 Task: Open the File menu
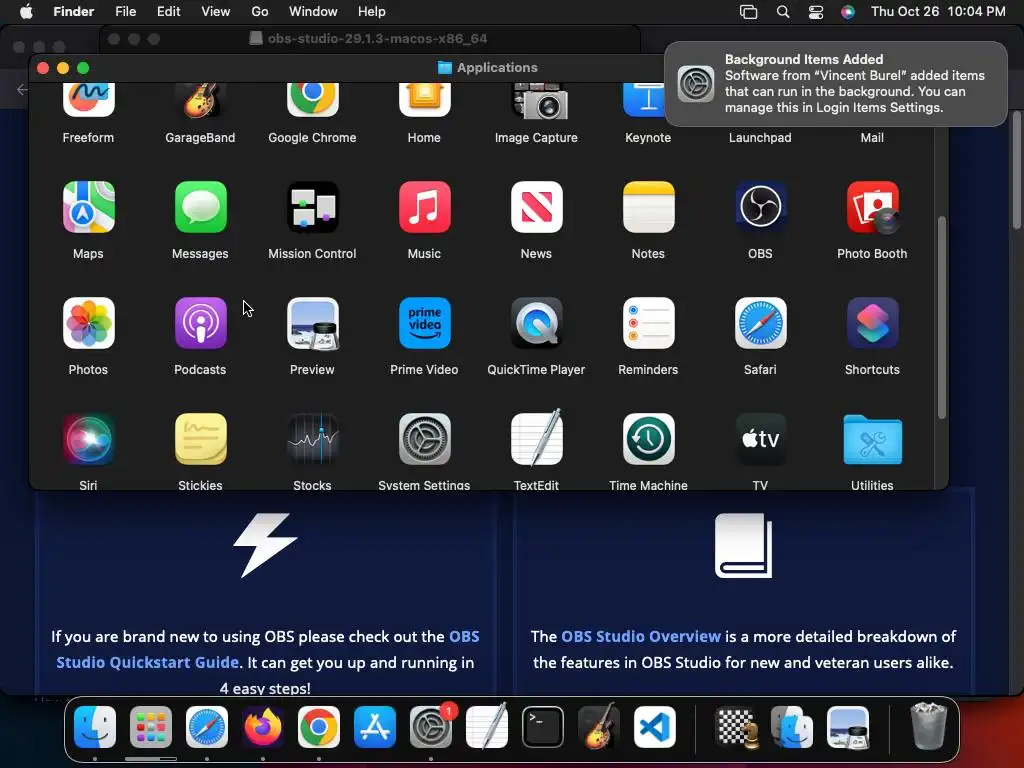coord(125,12)
